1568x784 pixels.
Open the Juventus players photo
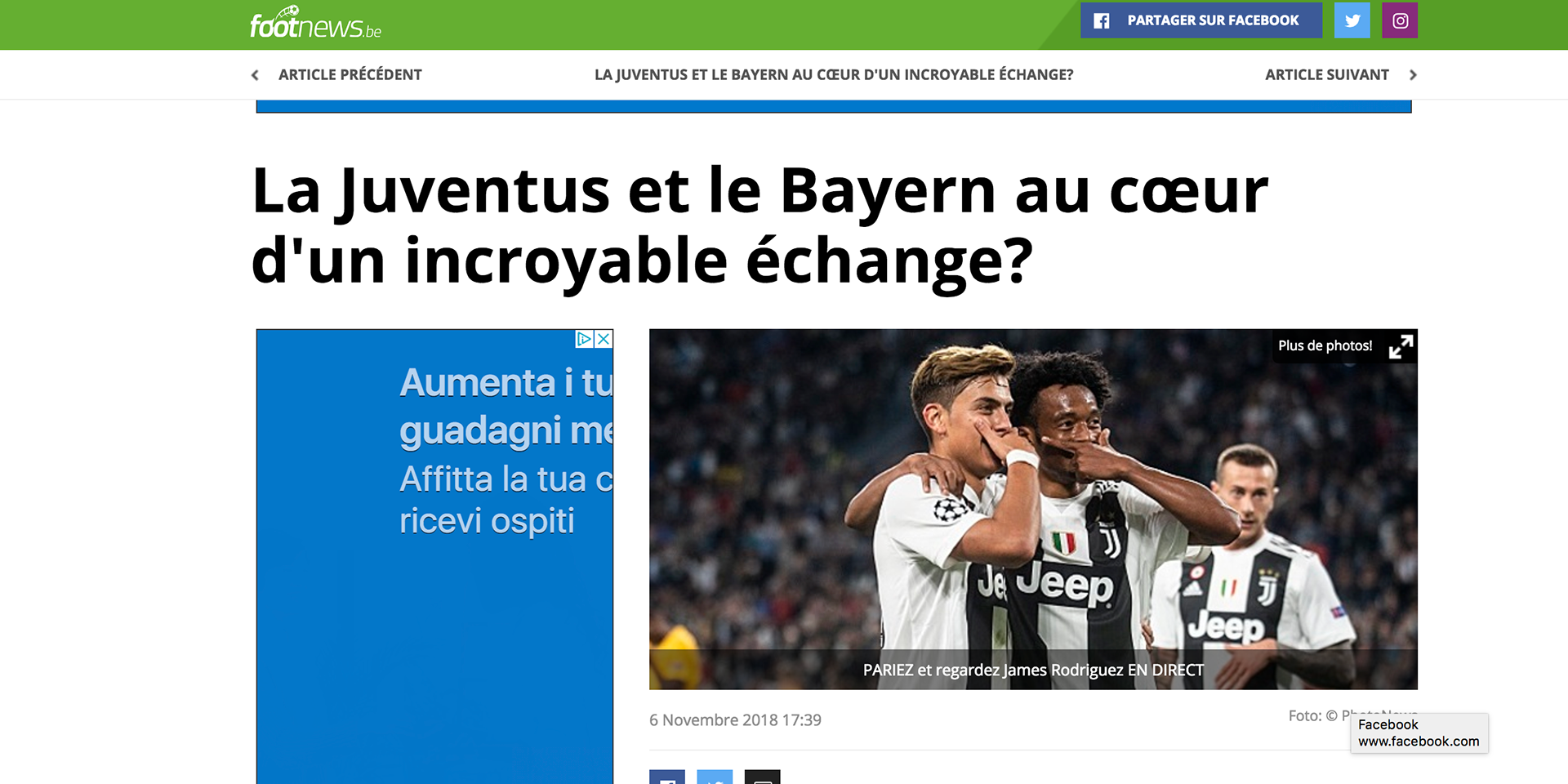coord(1033,509)
